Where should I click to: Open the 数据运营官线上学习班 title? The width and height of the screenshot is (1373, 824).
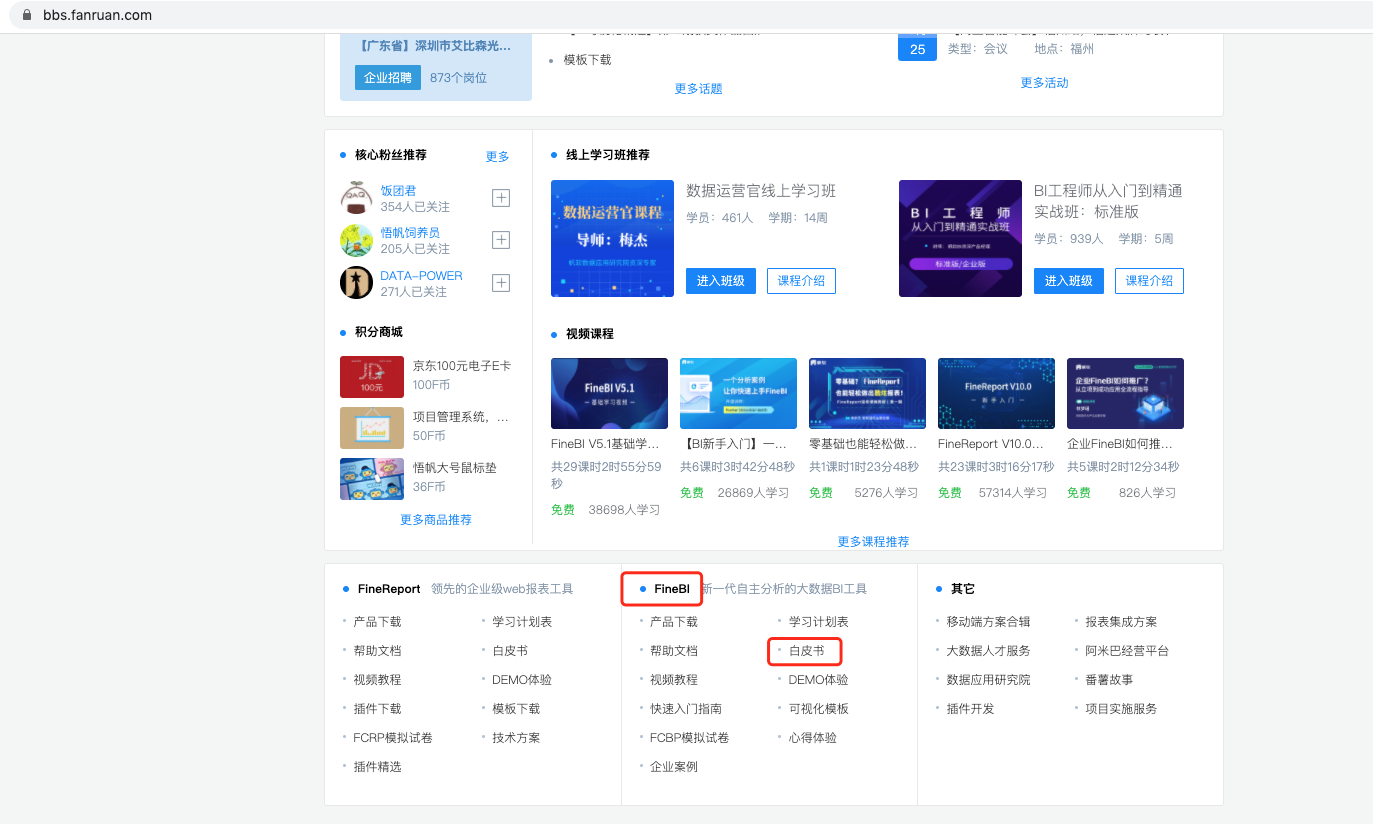[x=761, y=191]
